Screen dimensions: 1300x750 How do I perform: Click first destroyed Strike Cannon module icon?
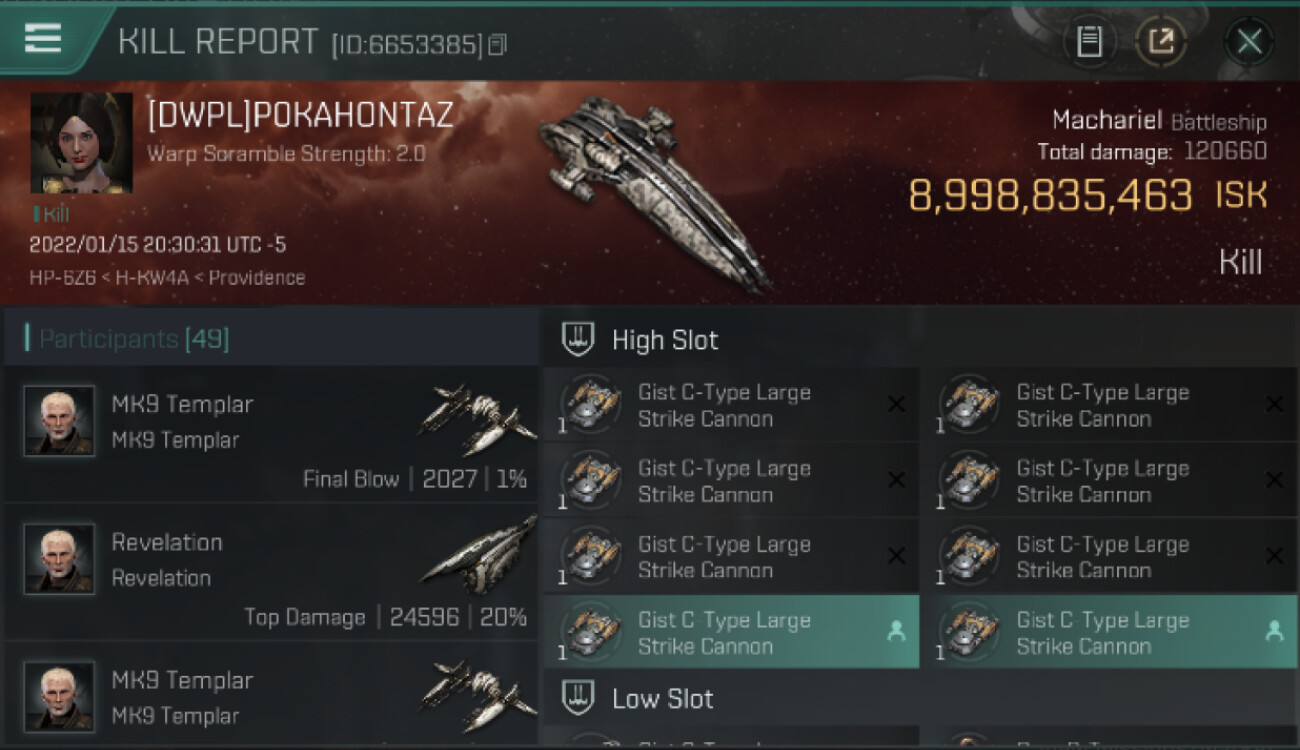(x=590, y=404)
